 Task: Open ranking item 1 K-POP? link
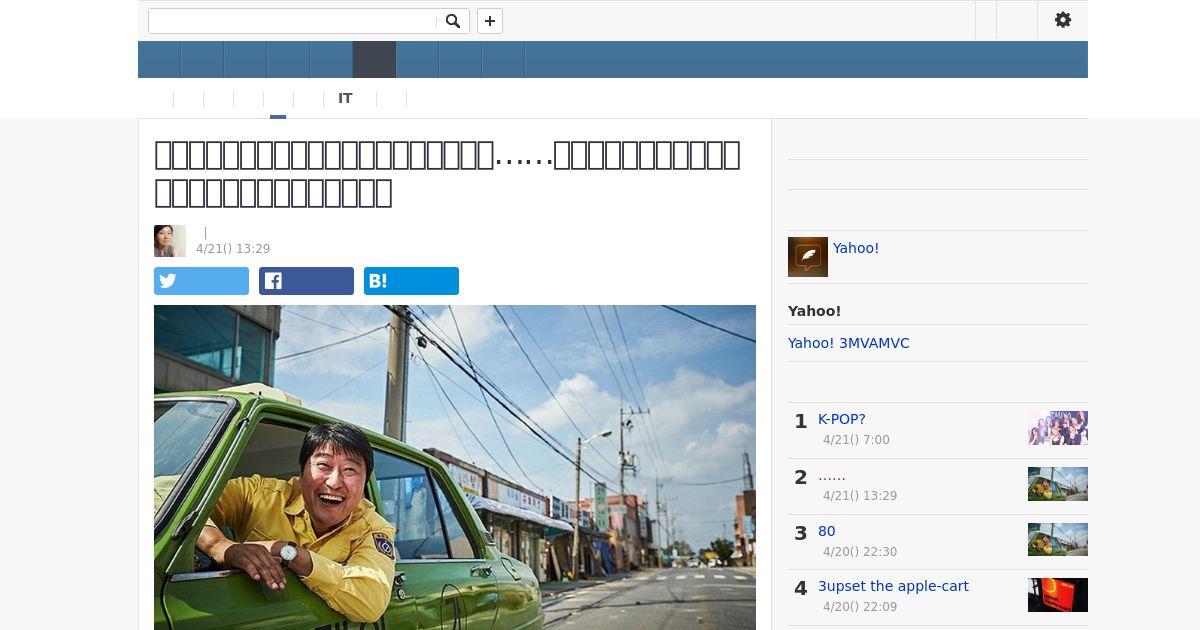tap(842, 419)
